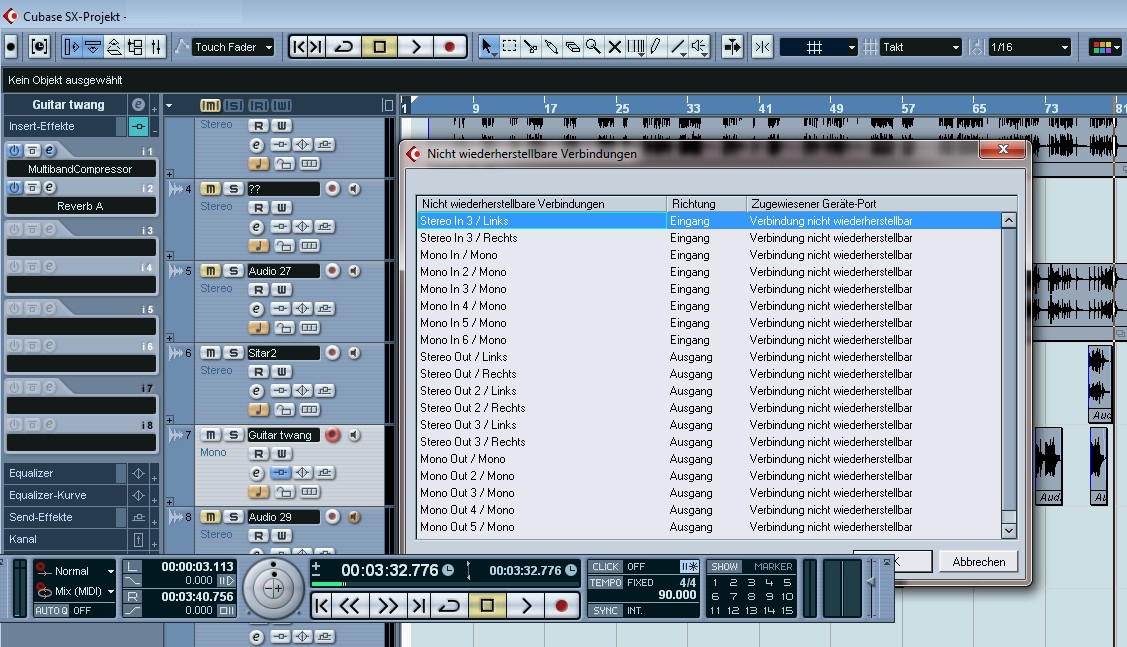This screenshot has width=1127, height=647.
Task: Open the 1/16 quantize dropdown
Action: pyautogui.click(x=1029, y=47)
